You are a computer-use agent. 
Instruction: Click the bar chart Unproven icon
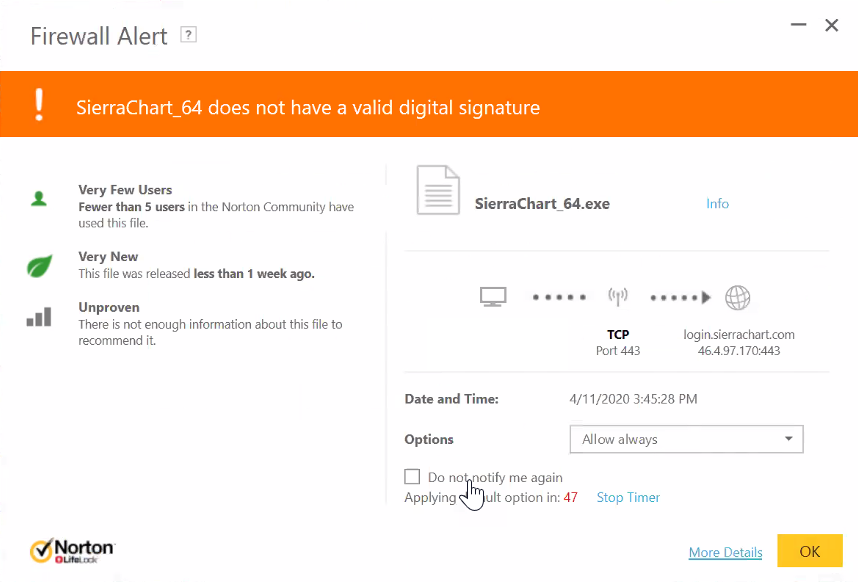(39, 317)
